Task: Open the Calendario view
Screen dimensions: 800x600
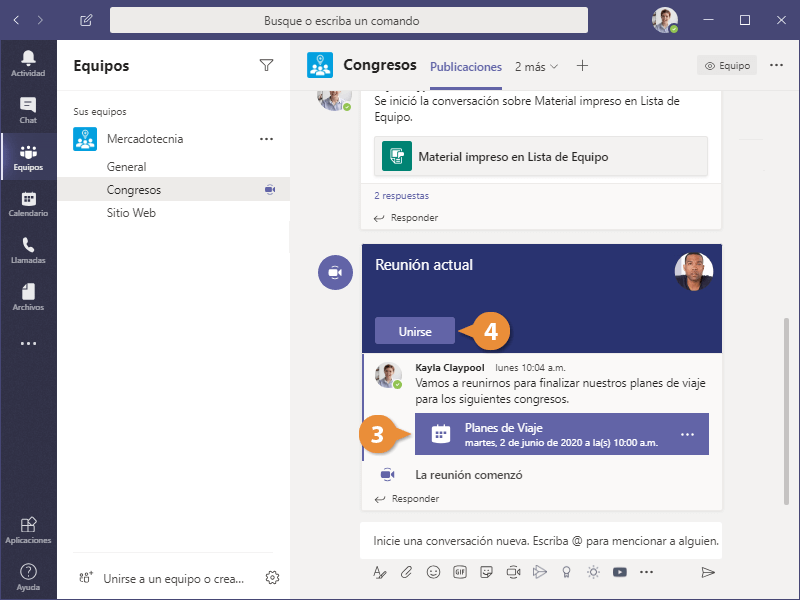Action: [x=28, y=204]
